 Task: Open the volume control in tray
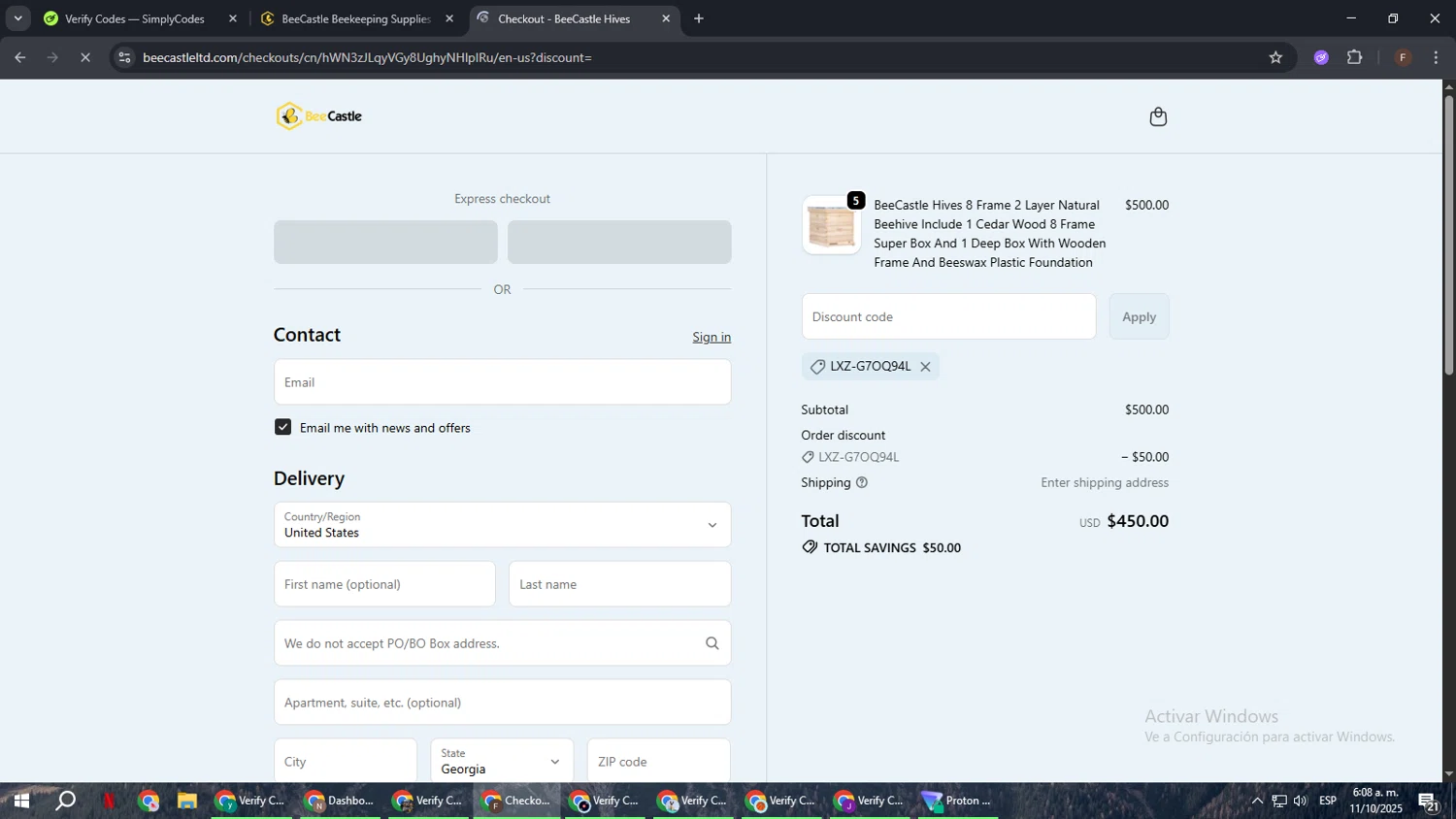click(1300, 801)
